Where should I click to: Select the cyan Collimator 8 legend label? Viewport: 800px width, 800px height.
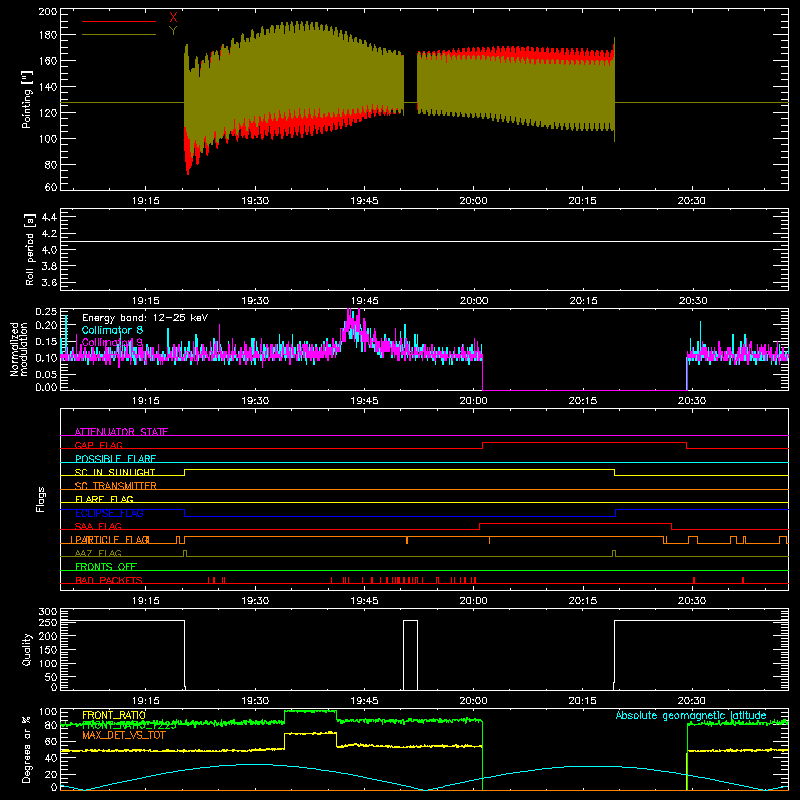pos(112,330)
